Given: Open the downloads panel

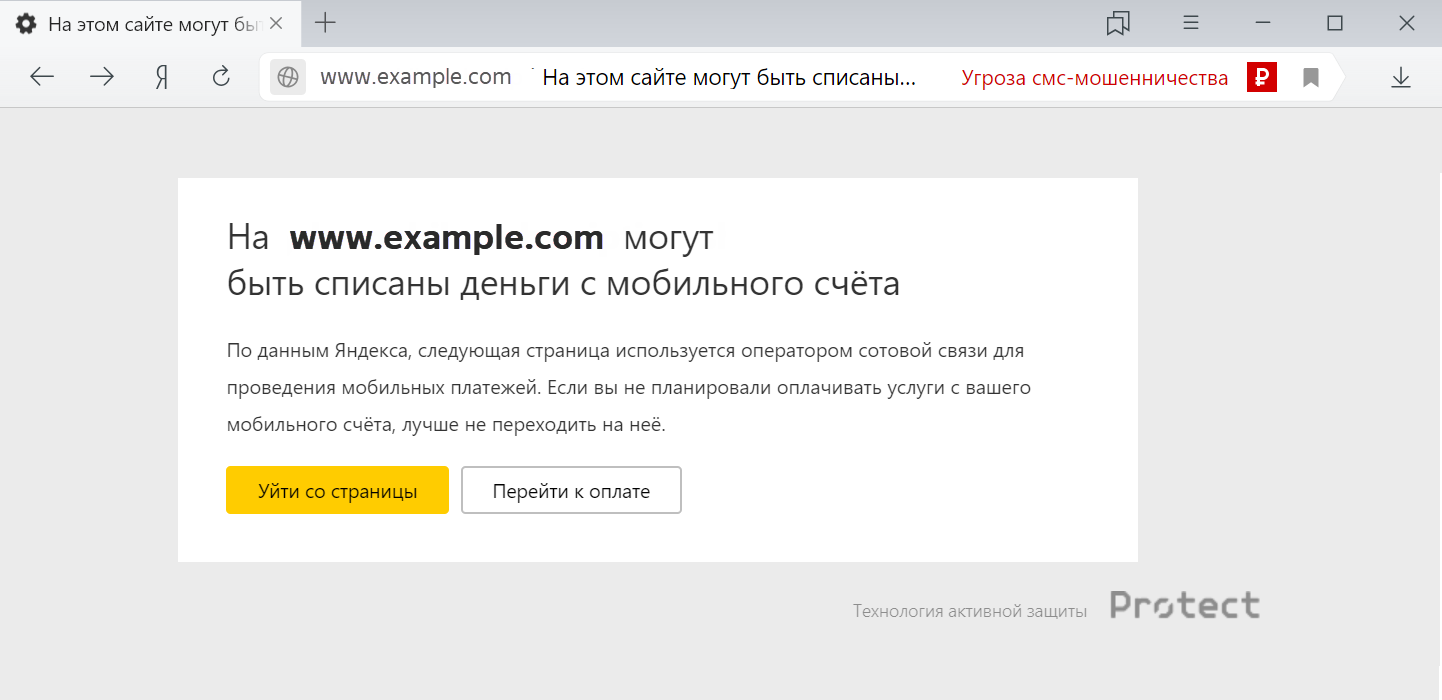Looking at the screenshot, I should (1401, 77).
